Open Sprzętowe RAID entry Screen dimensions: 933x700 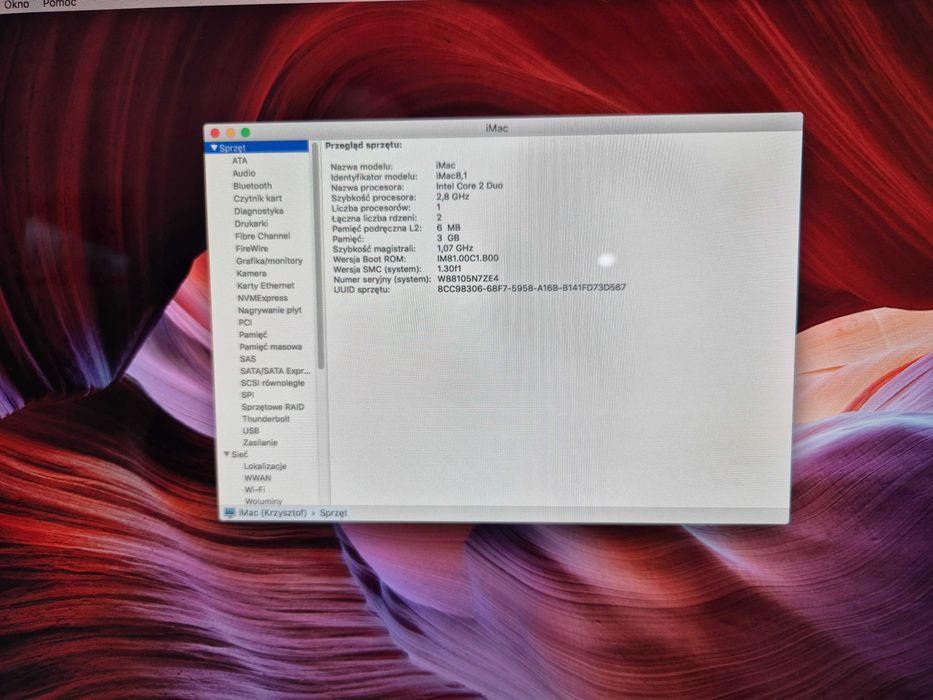273,407
